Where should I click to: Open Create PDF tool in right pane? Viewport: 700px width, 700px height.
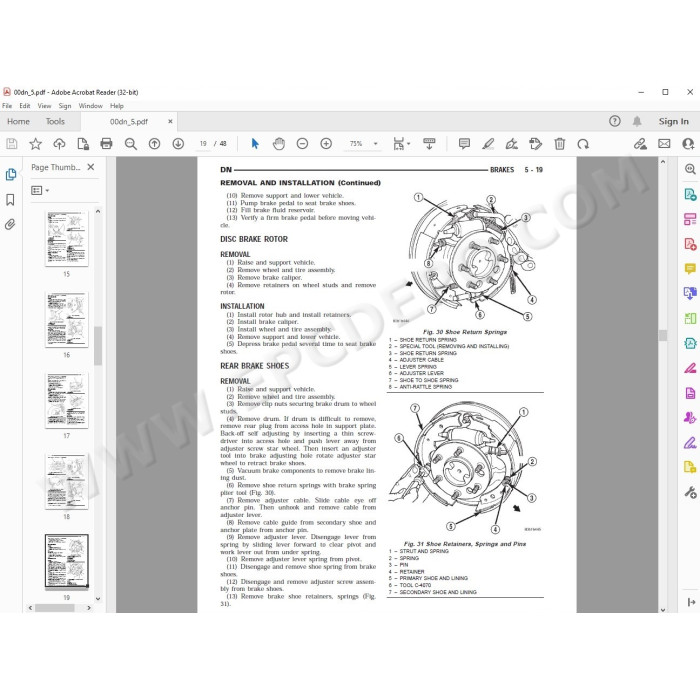click(x=690, y=244)
